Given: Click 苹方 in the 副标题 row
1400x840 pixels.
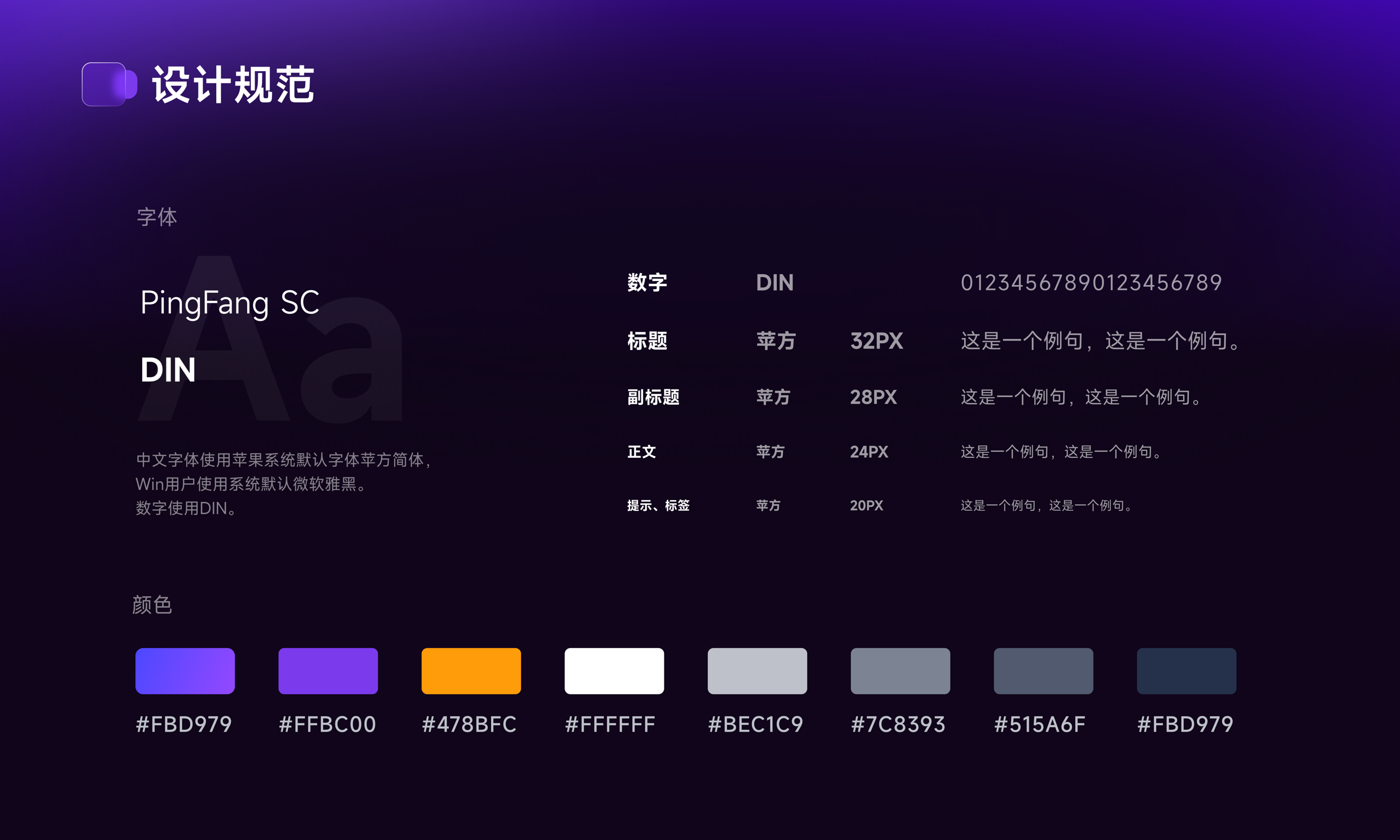Looking at the screenshot, I should (x=773, y=397).
